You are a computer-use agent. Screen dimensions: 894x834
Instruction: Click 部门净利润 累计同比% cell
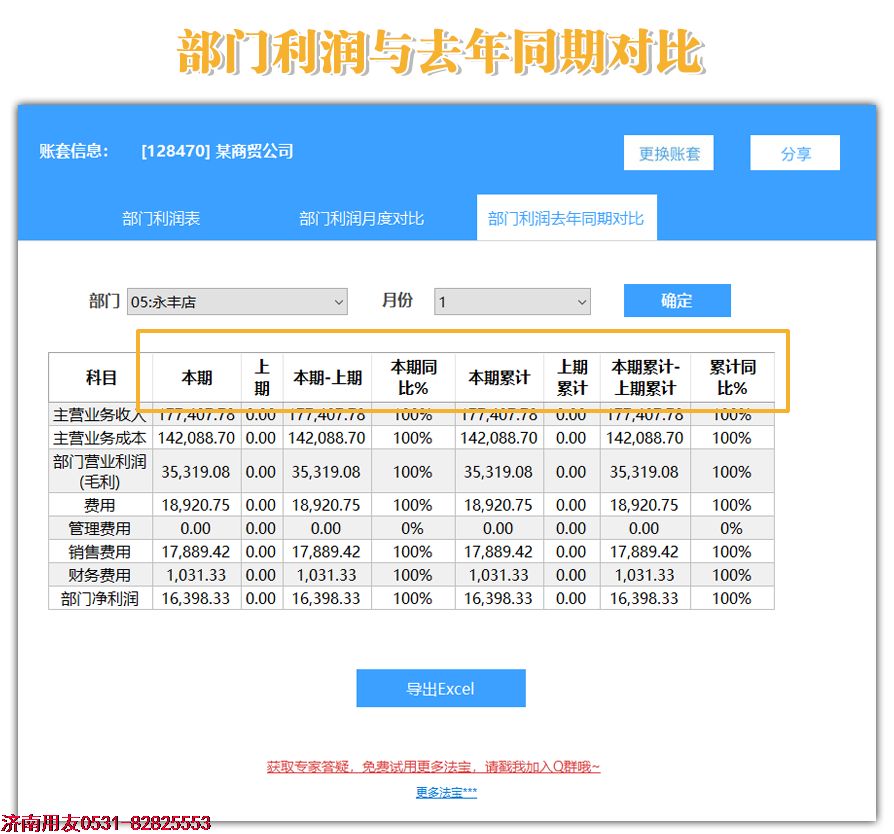(x=732, y=599)
